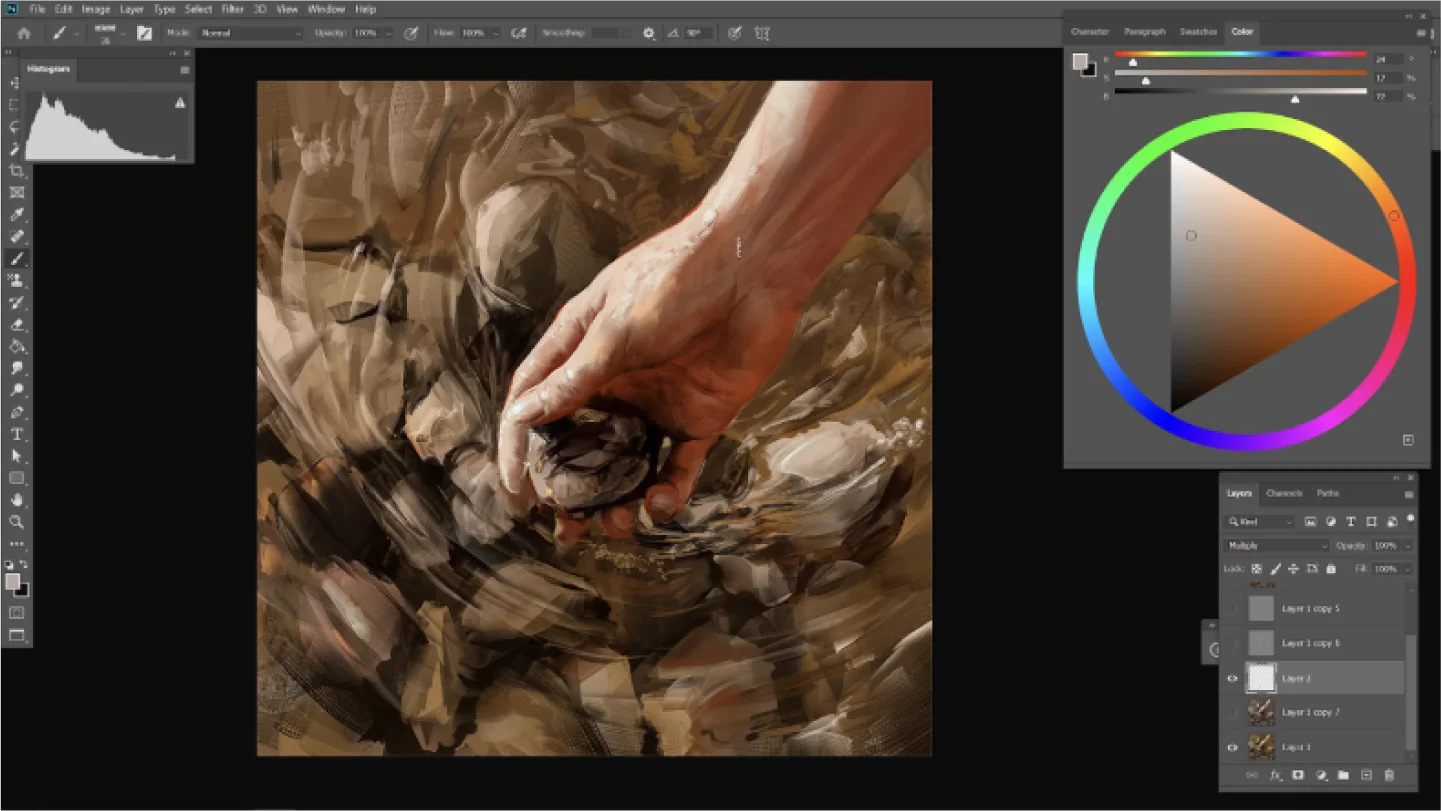Toggle pressure for opacity button
This screenshot has width=1441, height=811.
tap(411, 33)
